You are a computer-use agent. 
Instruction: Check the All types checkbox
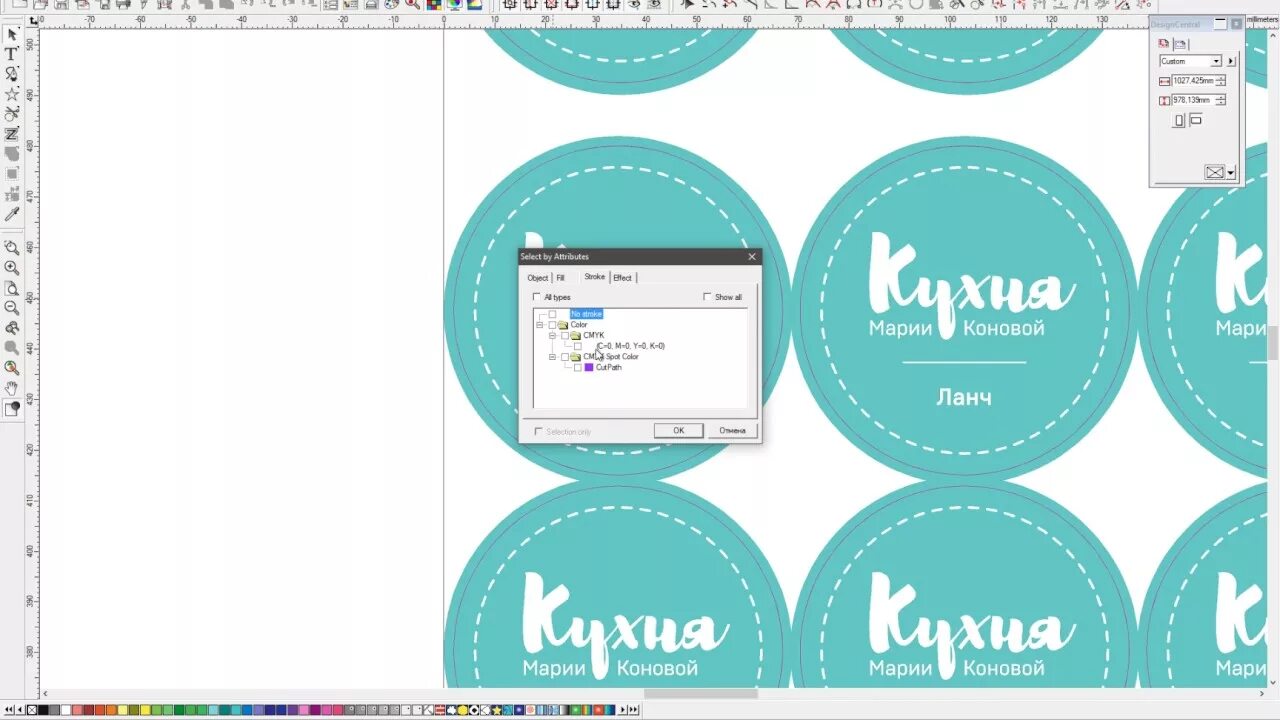pyautogui.click(x=537, y=297)
